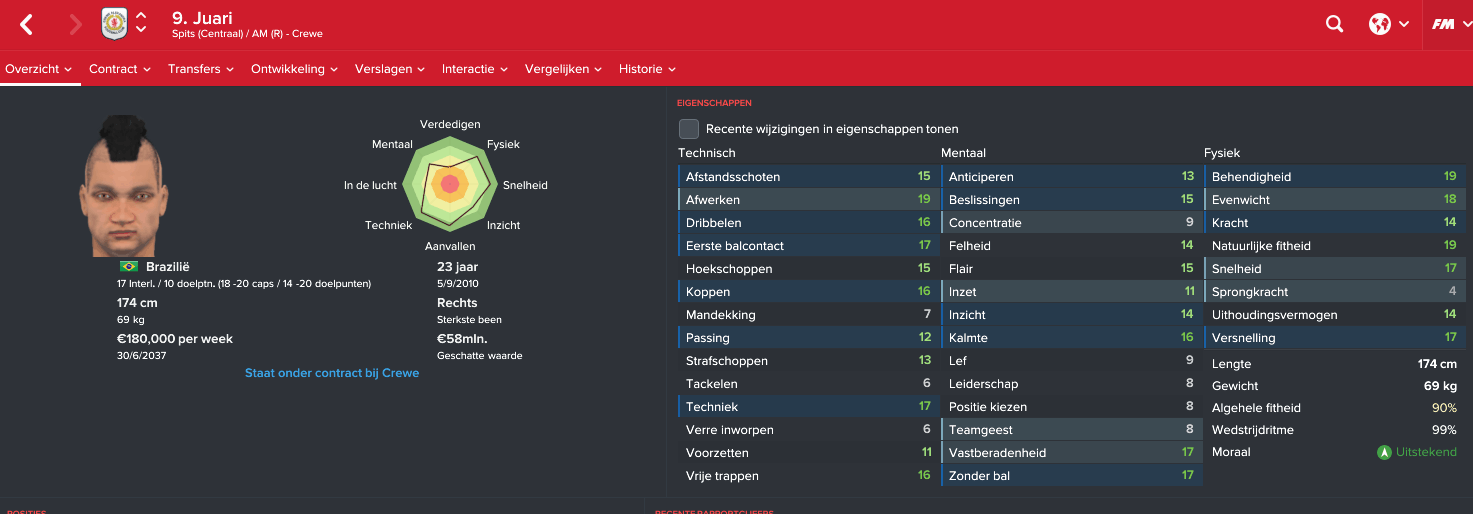Click the attribute radar chart

tap(449, 183)
